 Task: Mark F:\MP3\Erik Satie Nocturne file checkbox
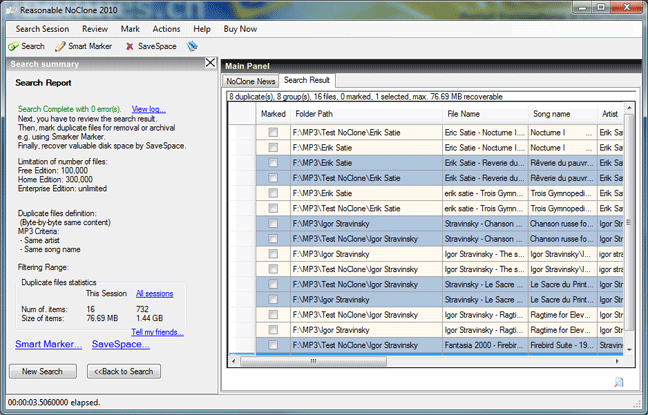tap(273, 148)
